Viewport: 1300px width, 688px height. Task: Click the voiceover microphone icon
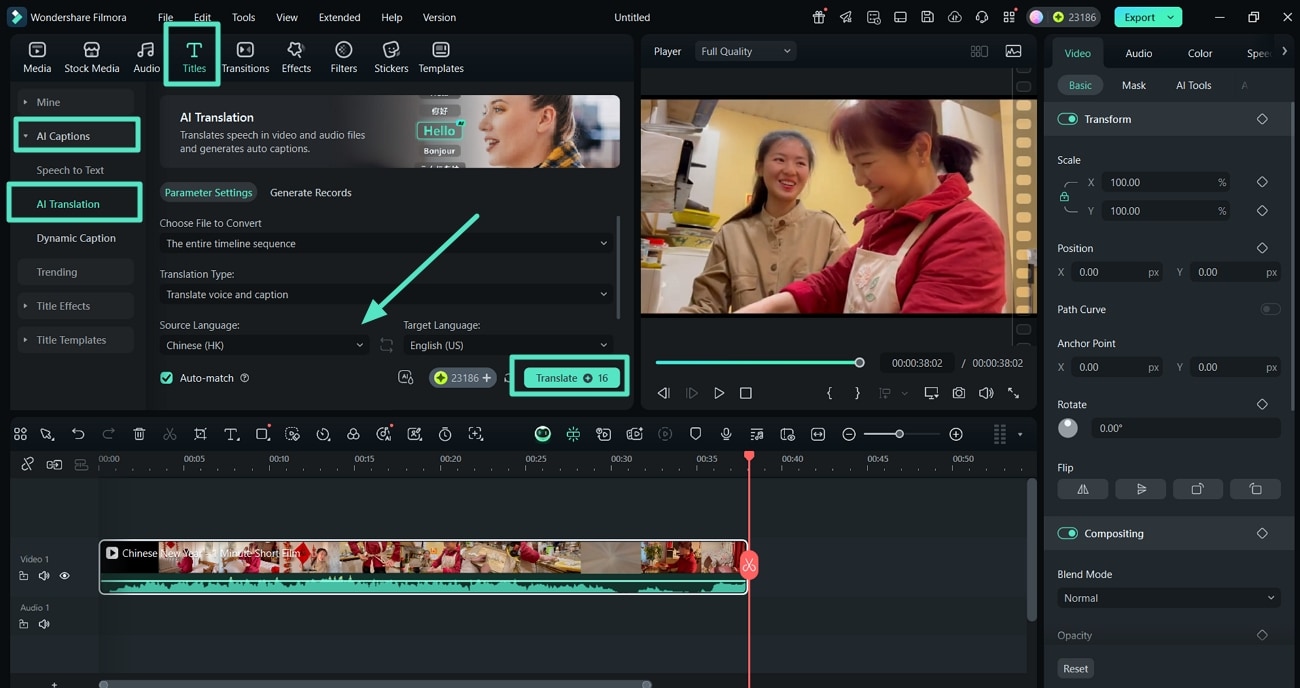[726, 434]
